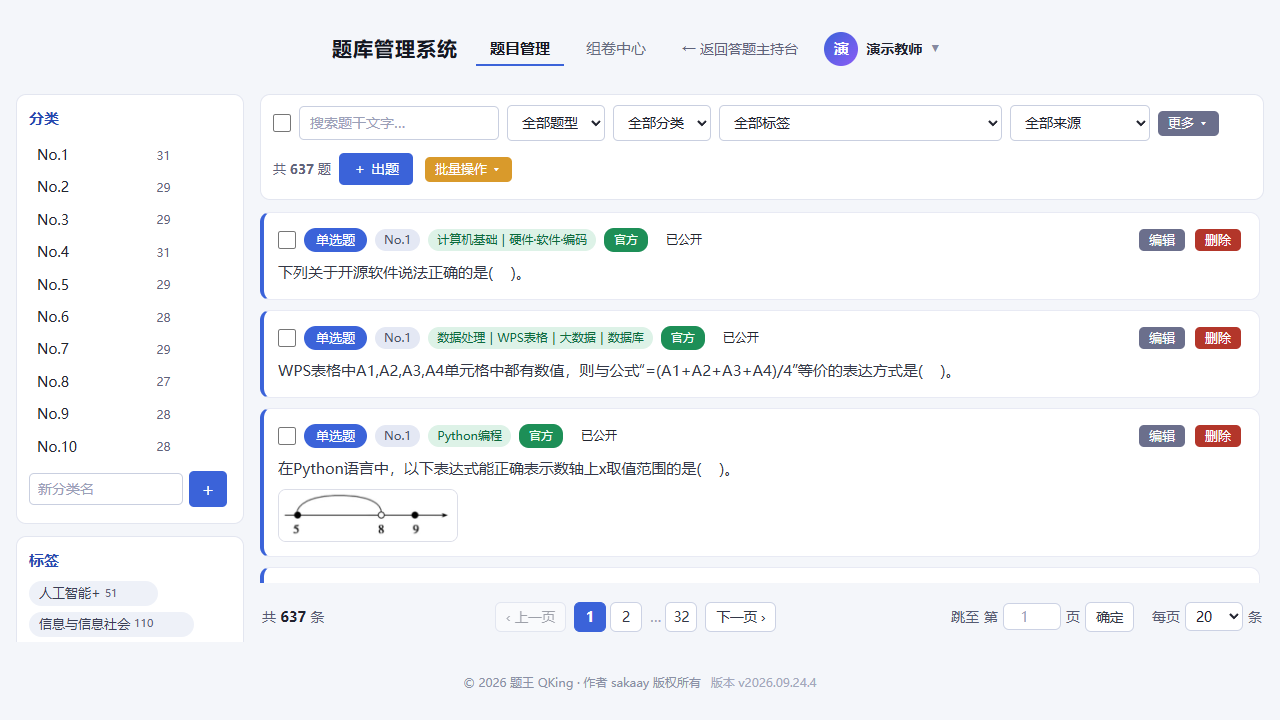The height and width of the screenshot is (720, 1280).
Task: Focus the 搜索题干文字 search field
Action: 399,123
